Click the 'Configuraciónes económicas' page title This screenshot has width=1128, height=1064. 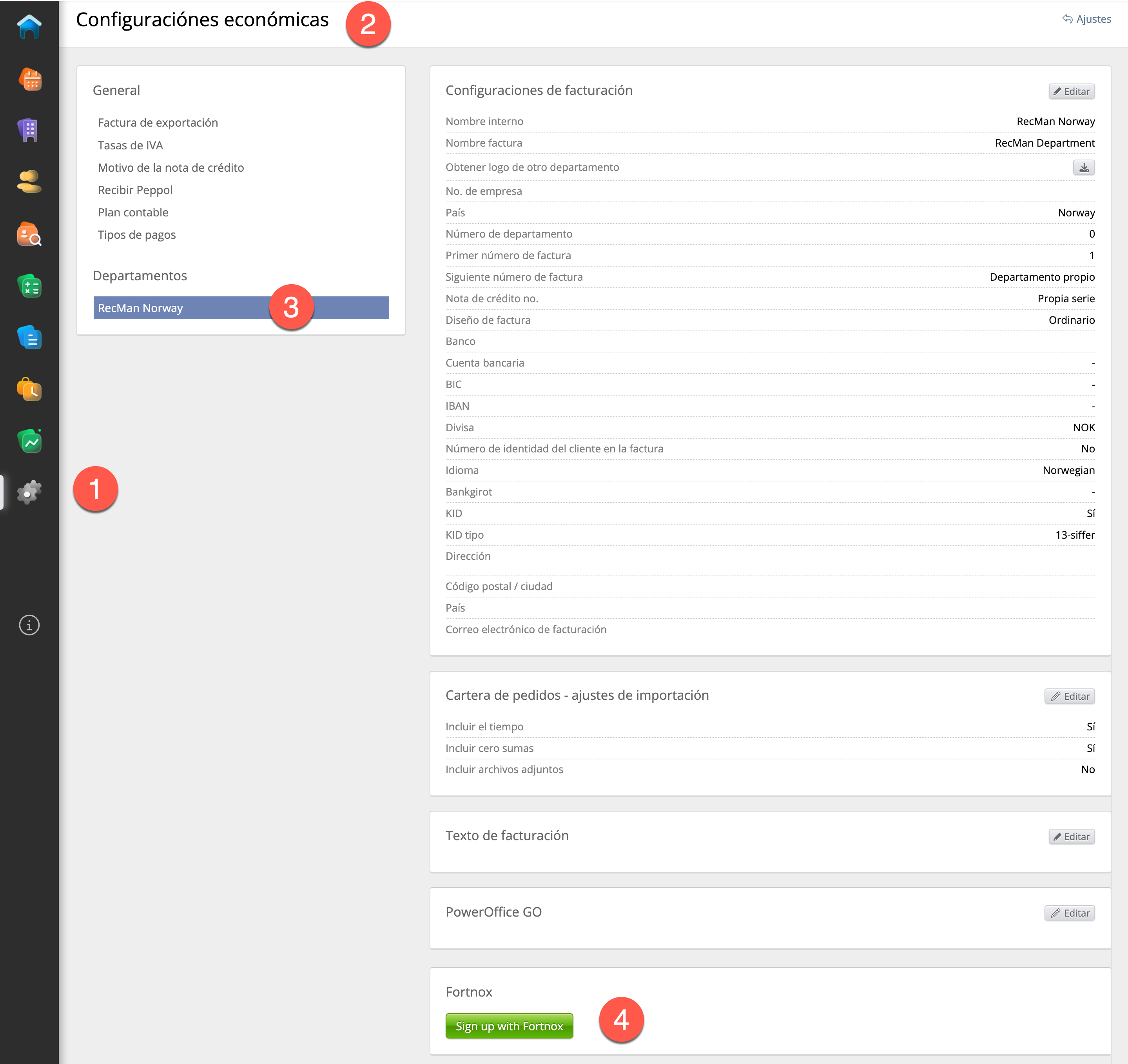tap(202, 20)
